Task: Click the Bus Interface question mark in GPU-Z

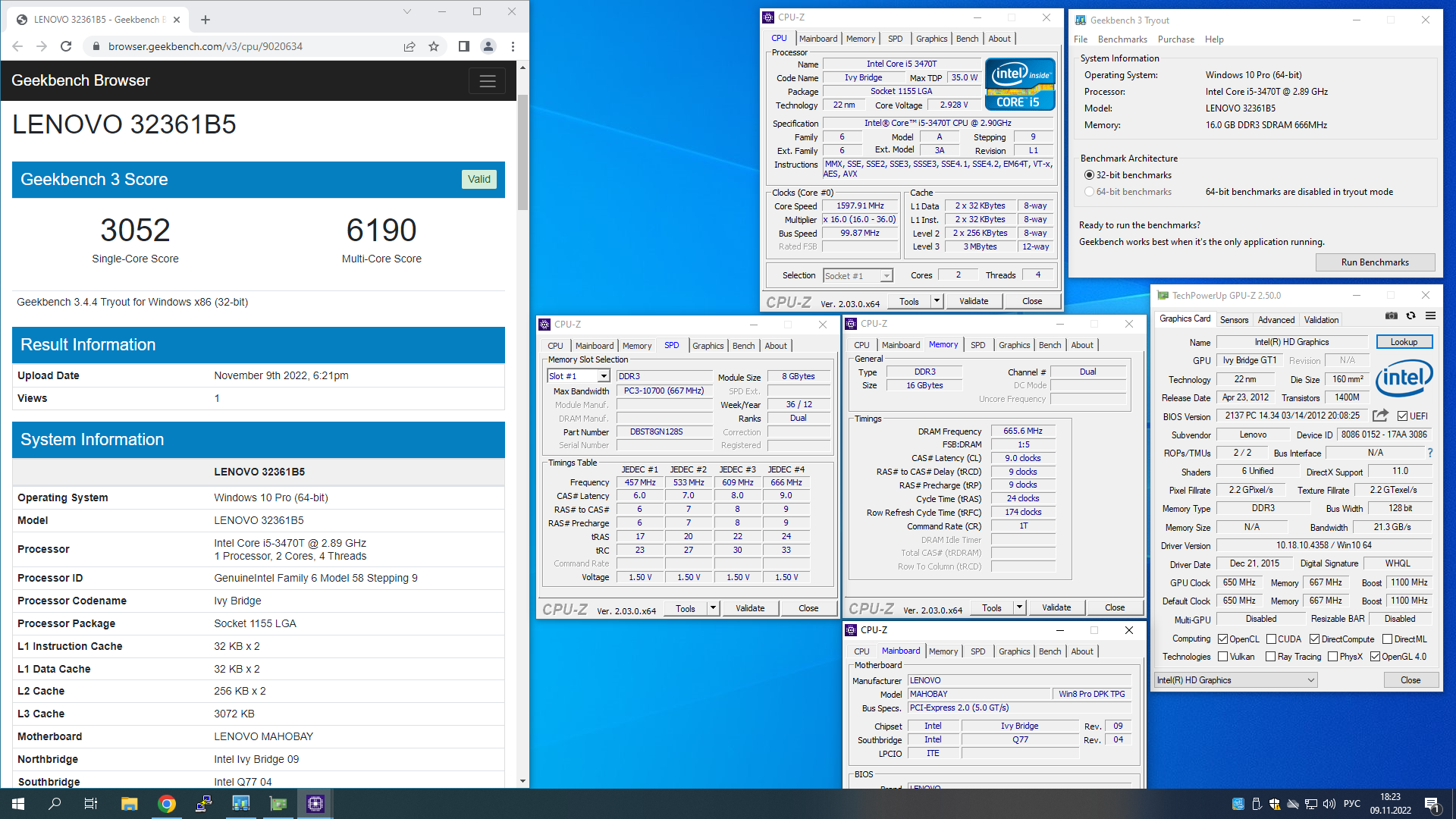Action: point(1430,453)
